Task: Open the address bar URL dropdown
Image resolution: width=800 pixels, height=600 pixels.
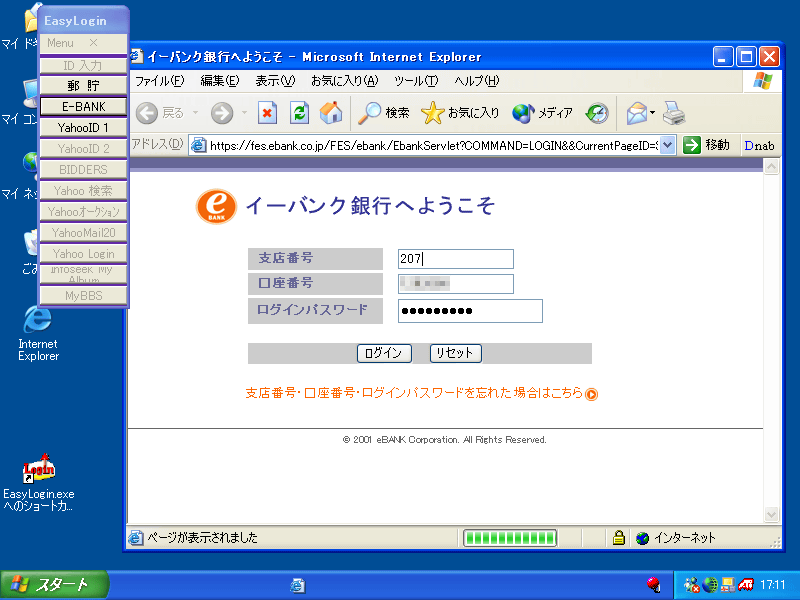Action: click(667, 145)
